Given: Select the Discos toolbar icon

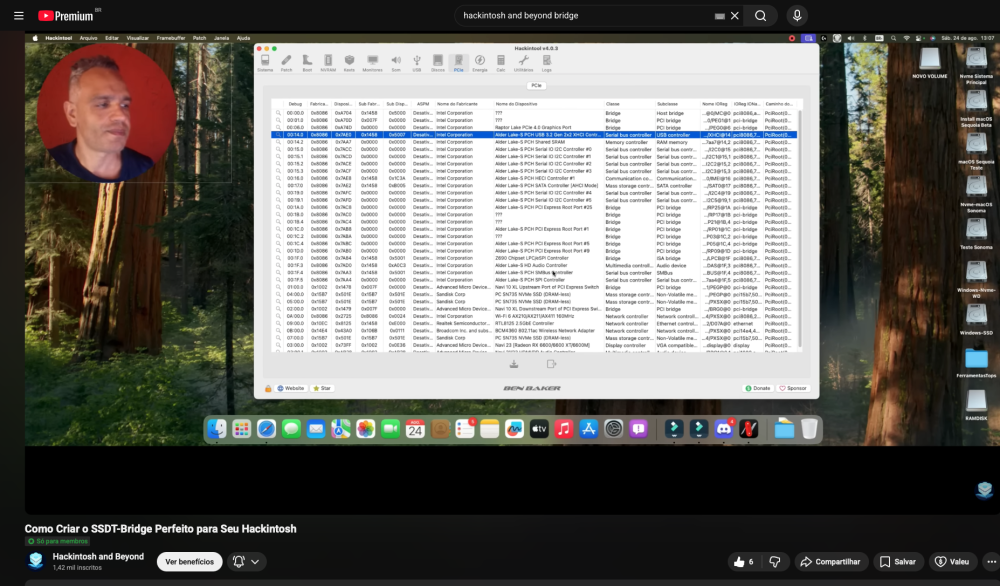Looking at the screenshot, I should coord(438,62).
